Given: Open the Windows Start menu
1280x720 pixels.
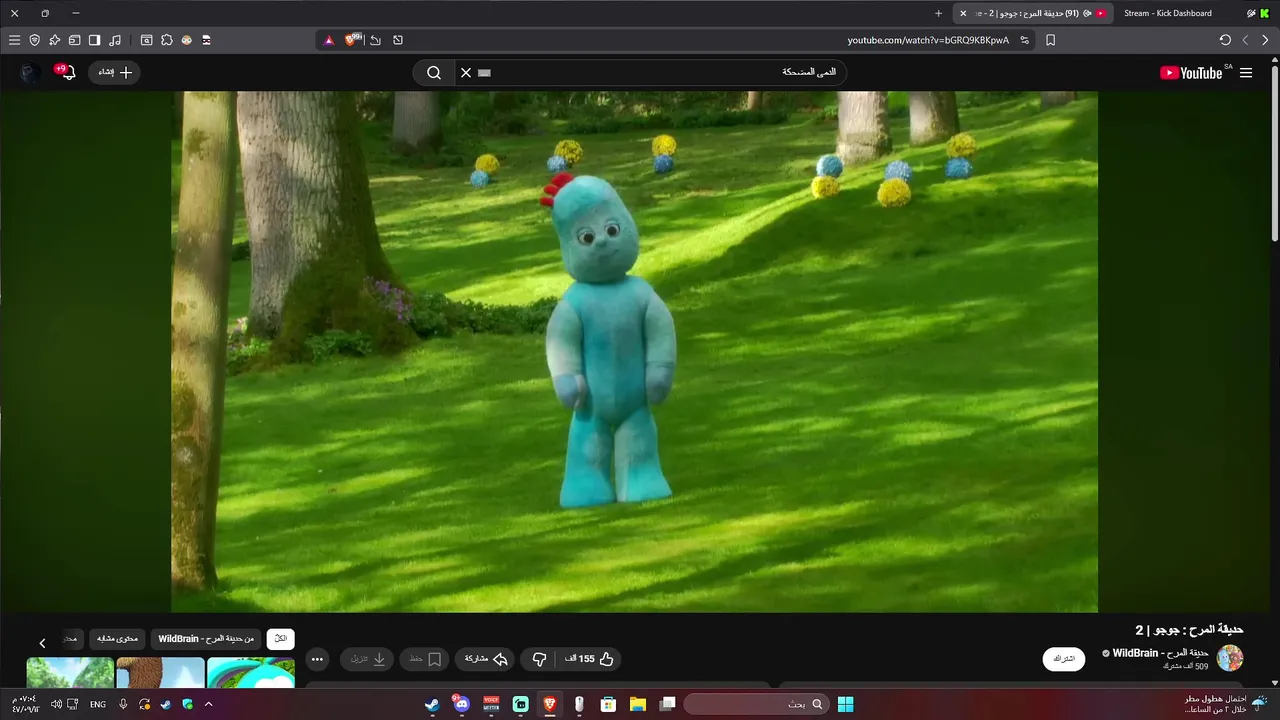Looking at the screenshot, I should [x=845, y=704].
